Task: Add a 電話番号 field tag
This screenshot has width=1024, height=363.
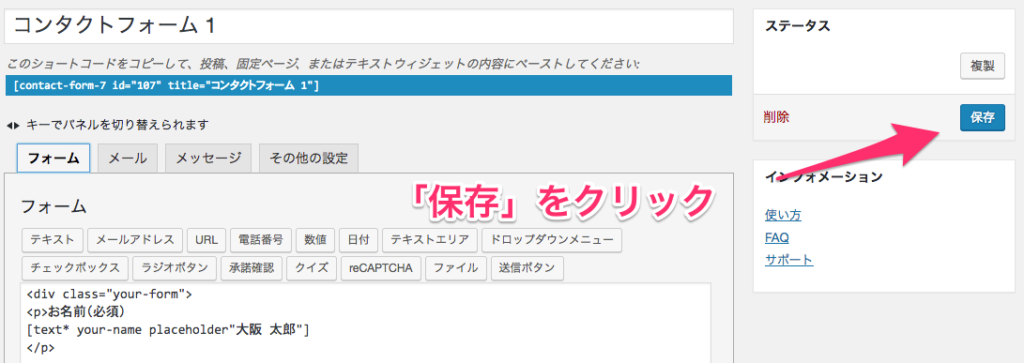Action: [261, 240]
